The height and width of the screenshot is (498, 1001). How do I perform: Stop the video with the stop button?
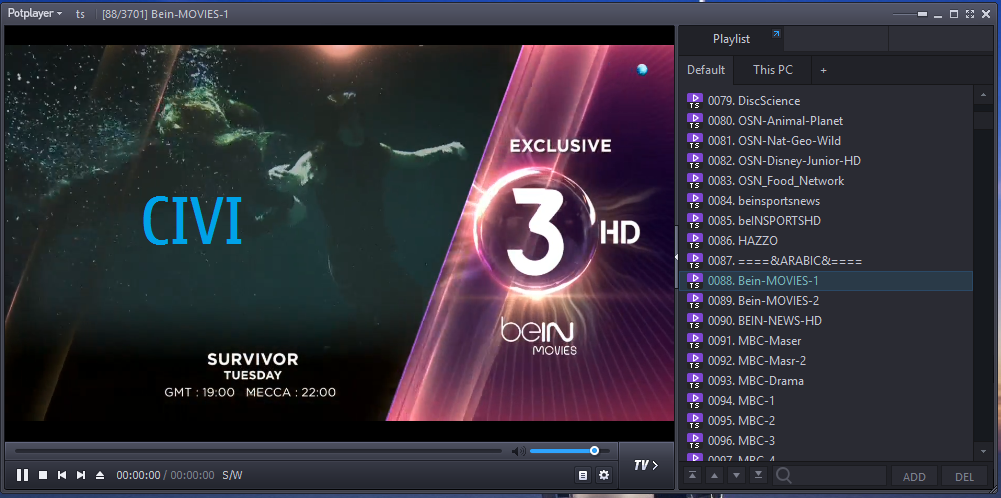point(43,475)
